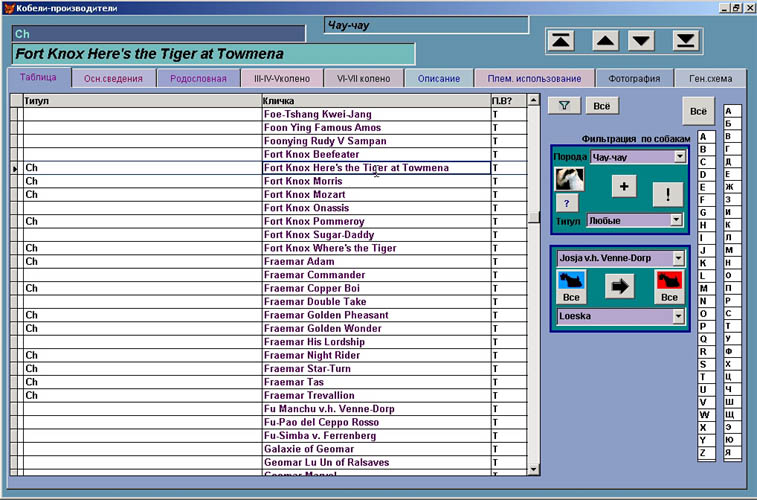
Task: Expand the Титул dropdown set to Любые
Action: coord(676,220)
